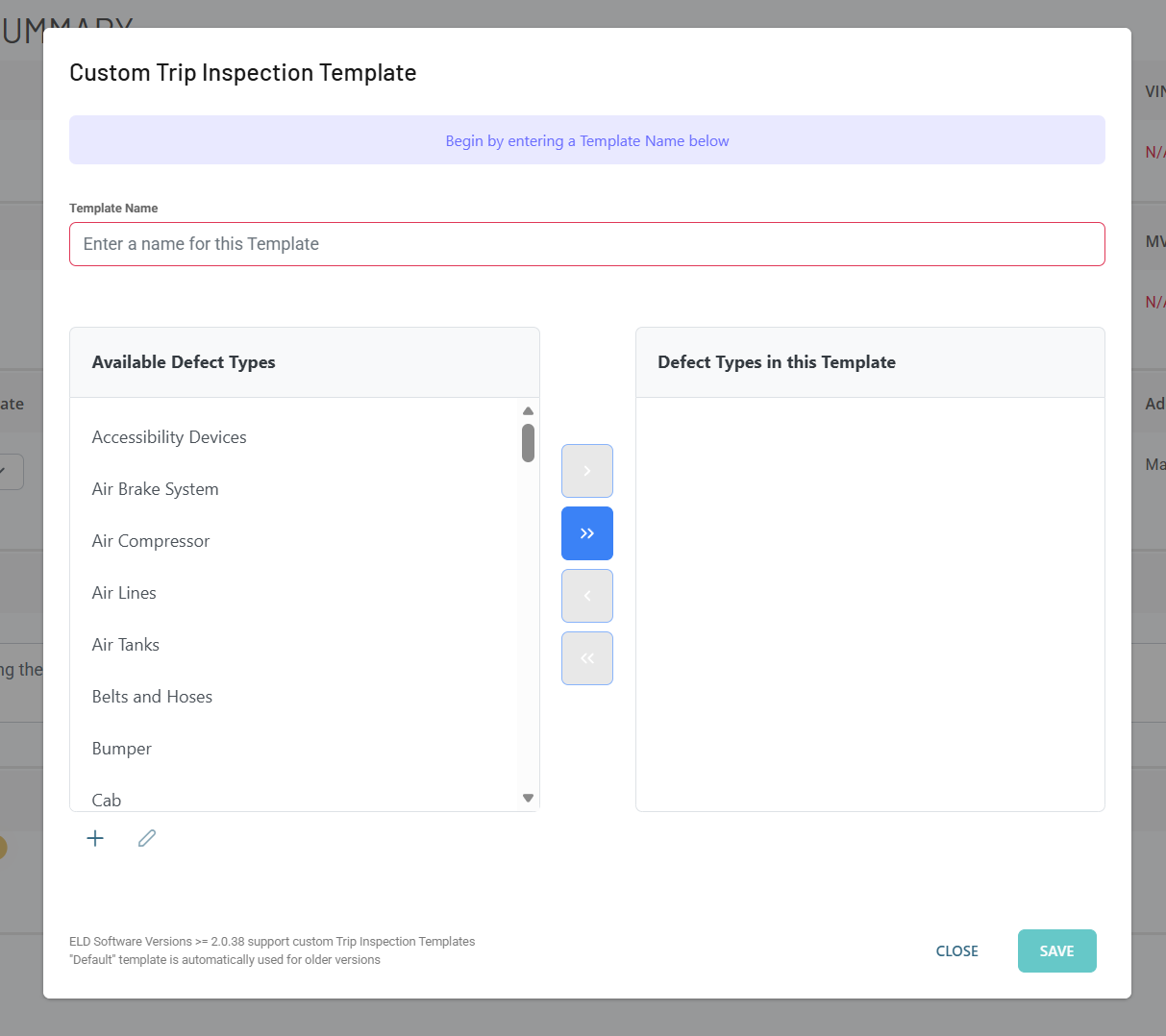Select the Air Tanks defect type
Image resolution: width=1166 pixels, height=1036 pixels.
point(125,644)
